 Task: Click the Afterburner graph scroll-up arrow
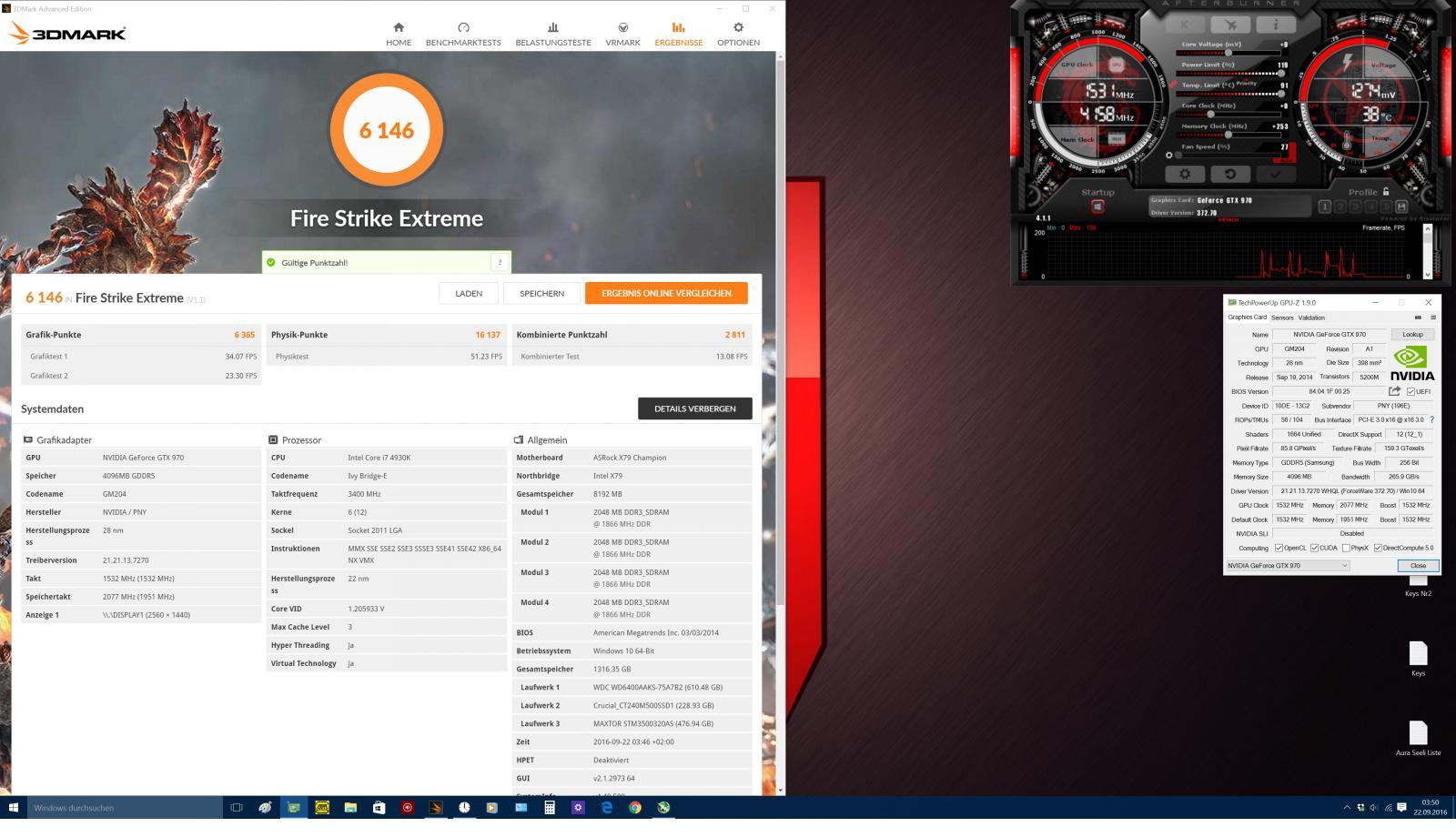click(x=1427, y=229)
